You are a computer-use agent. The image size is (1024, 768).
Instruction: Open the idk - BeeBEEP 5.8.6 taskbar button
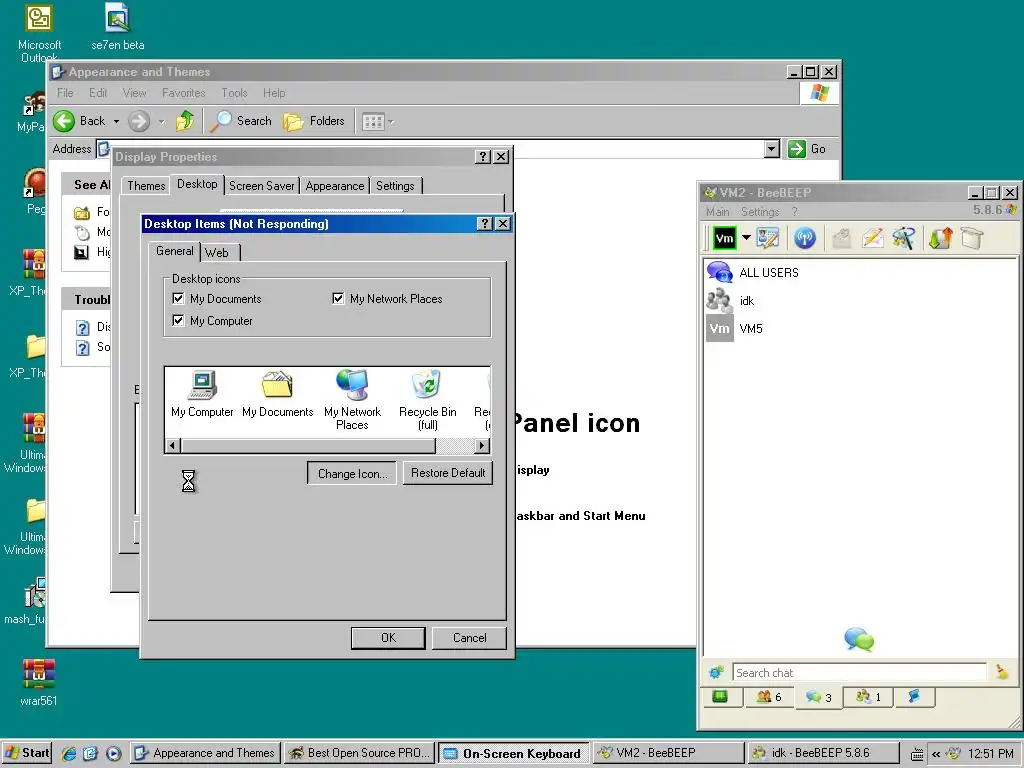tap(823, 753)
